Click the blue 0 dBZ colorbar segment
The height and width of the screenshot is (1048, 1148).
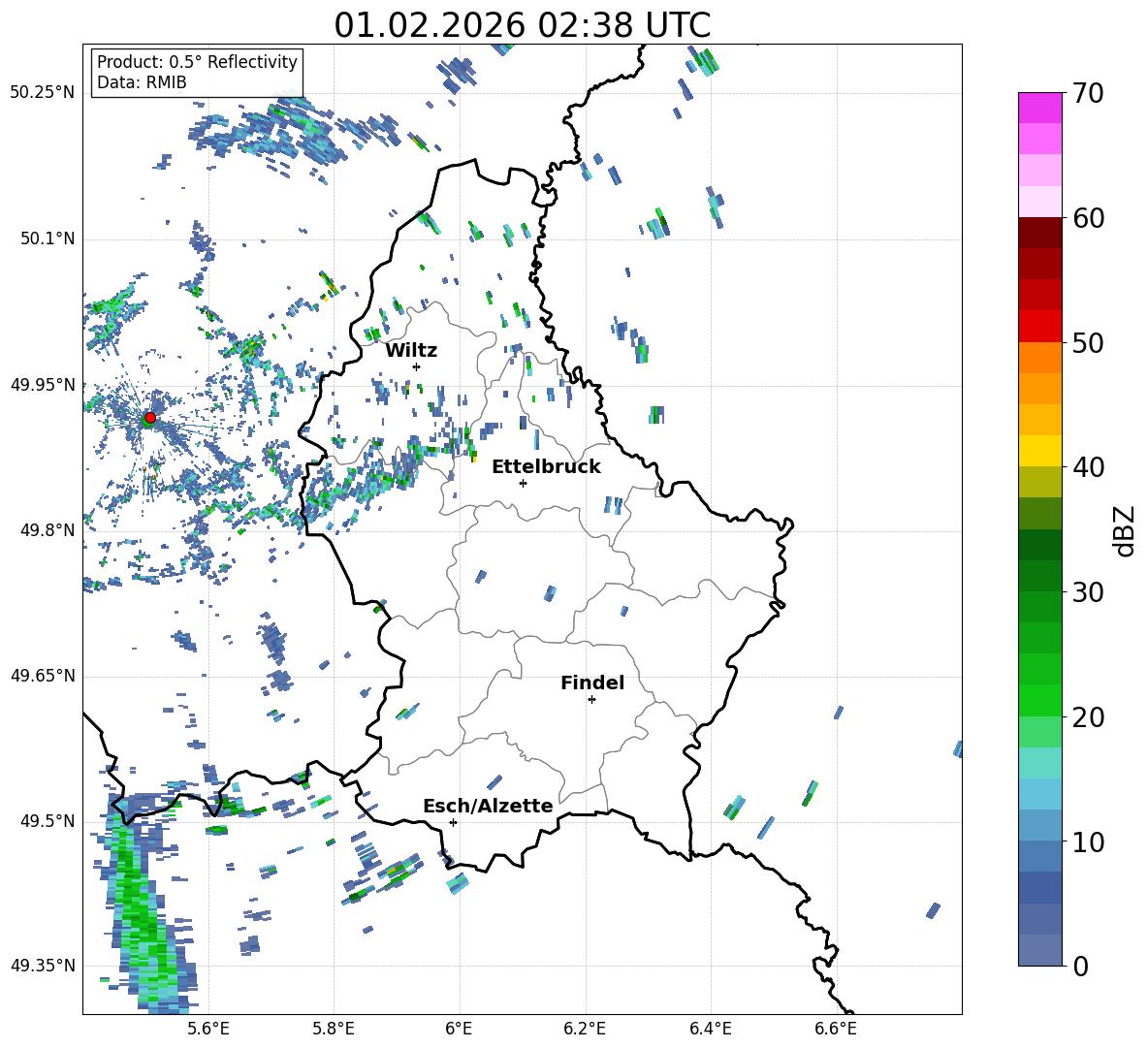coord(1039,950)
